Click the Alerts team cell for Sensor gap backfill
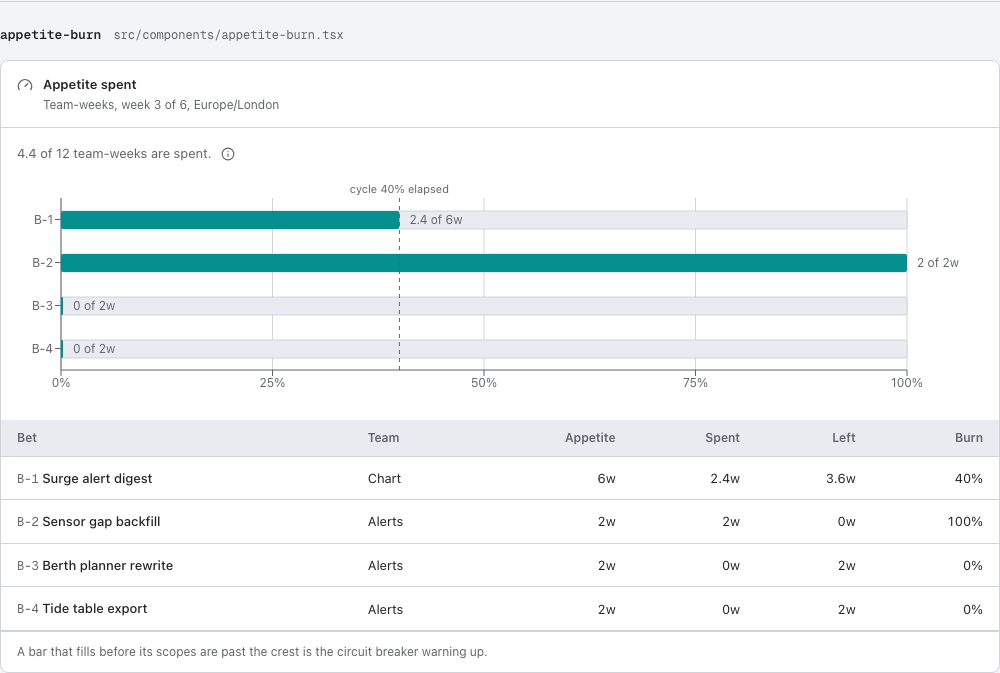 [385, 522]
